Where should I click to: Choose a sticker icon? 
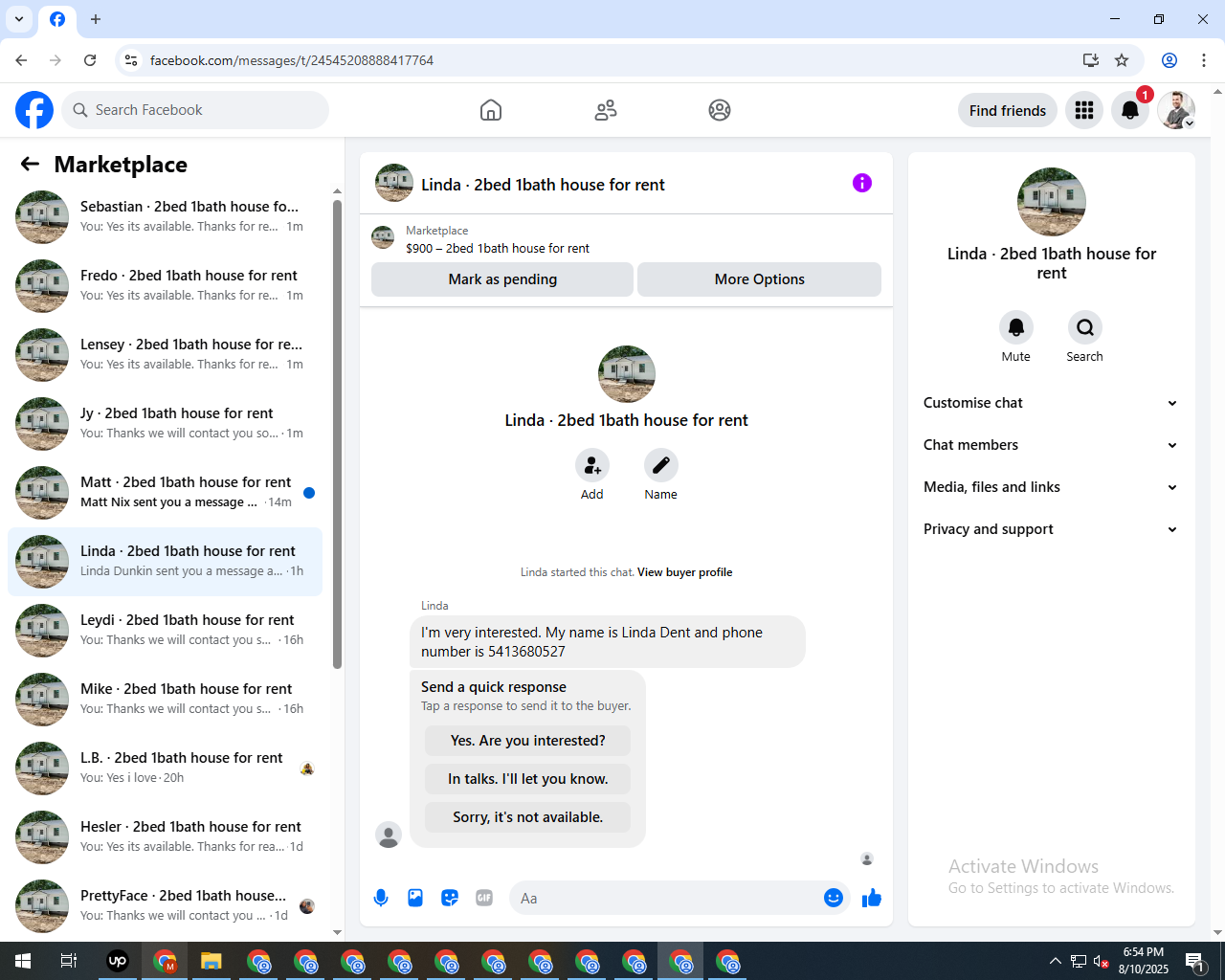[450, 898]
